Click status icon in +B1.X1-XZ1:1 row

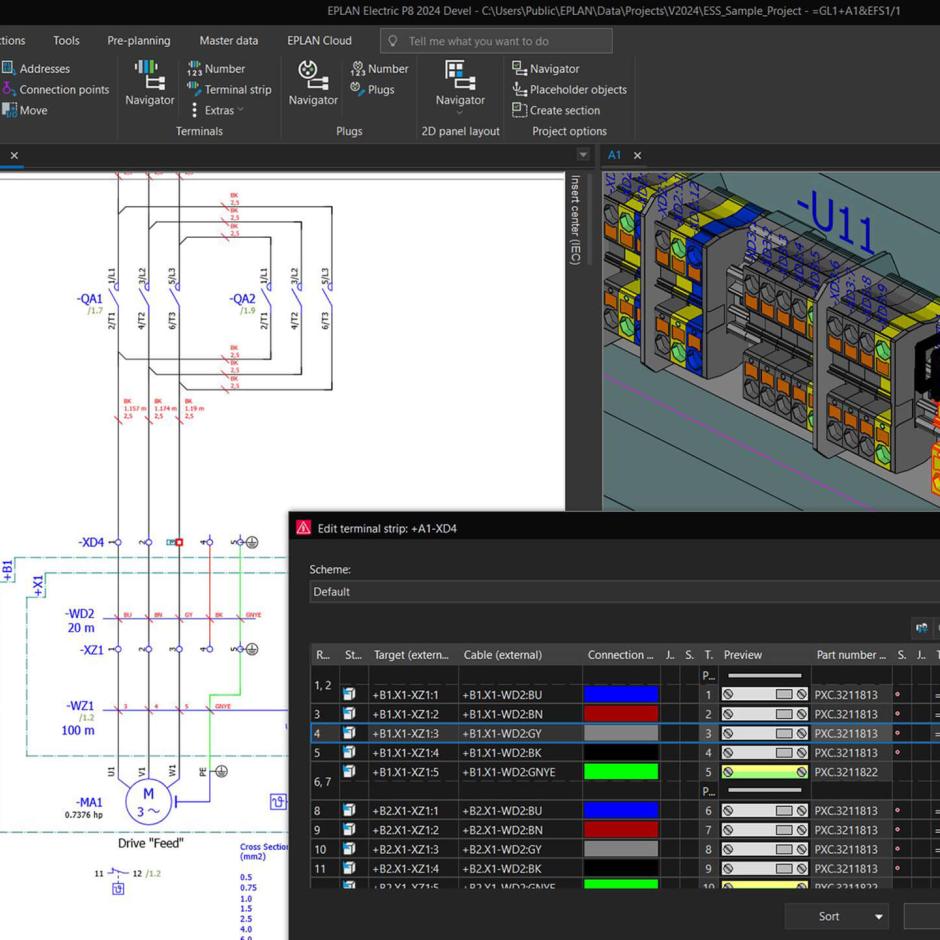[349, 694]
